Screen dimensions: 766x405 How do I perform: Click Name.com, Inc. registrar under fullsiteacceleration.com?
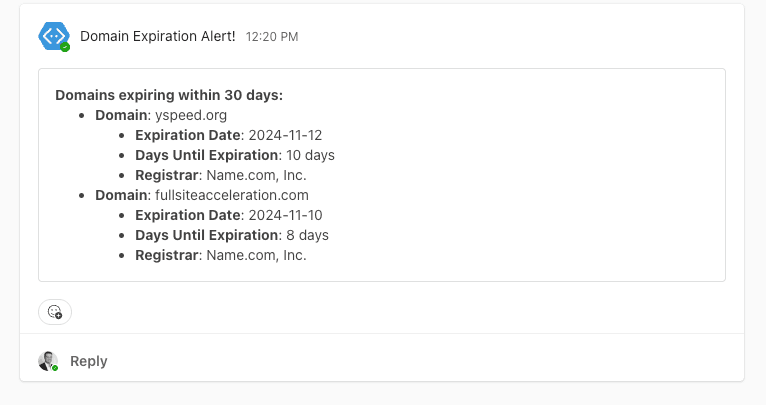coord(256,256)
